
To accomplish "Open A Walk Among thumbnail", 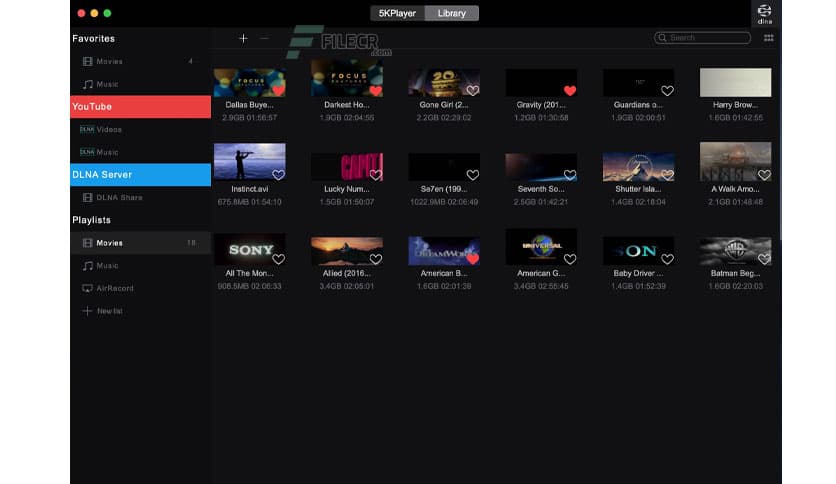I will [x=735, y=162].
